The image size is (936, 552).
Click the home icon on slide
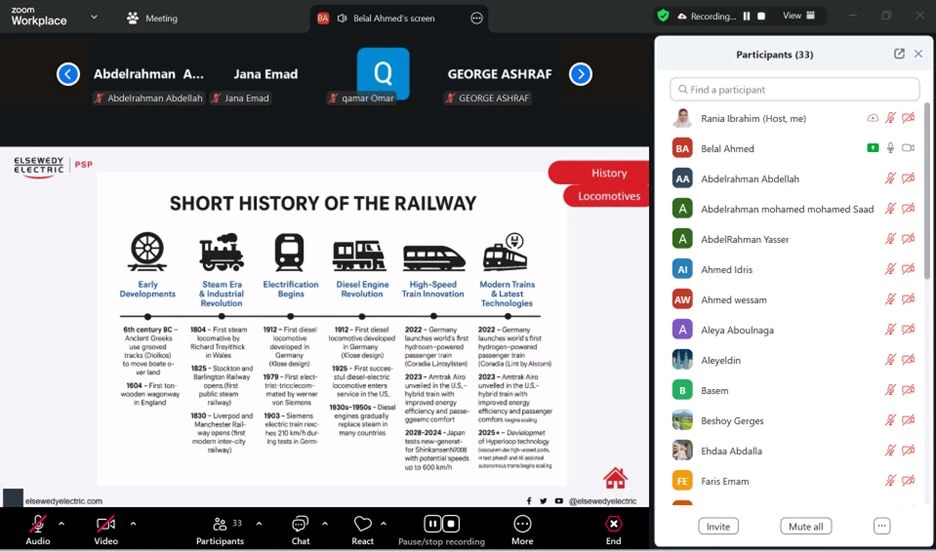(615, 477)
